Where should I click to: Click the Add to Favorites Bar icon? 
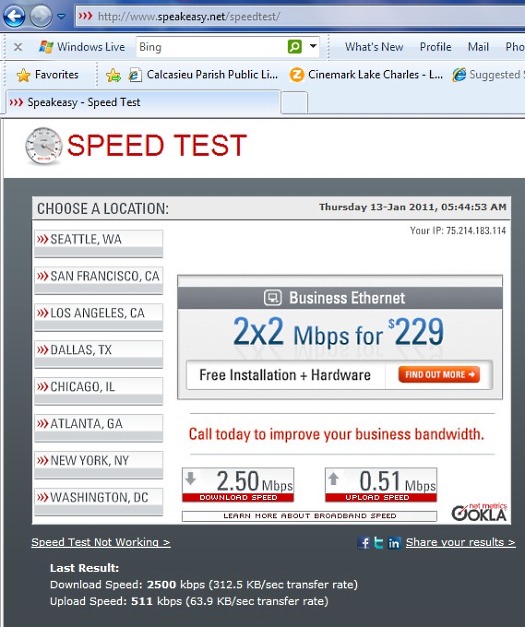click(113, 75)
